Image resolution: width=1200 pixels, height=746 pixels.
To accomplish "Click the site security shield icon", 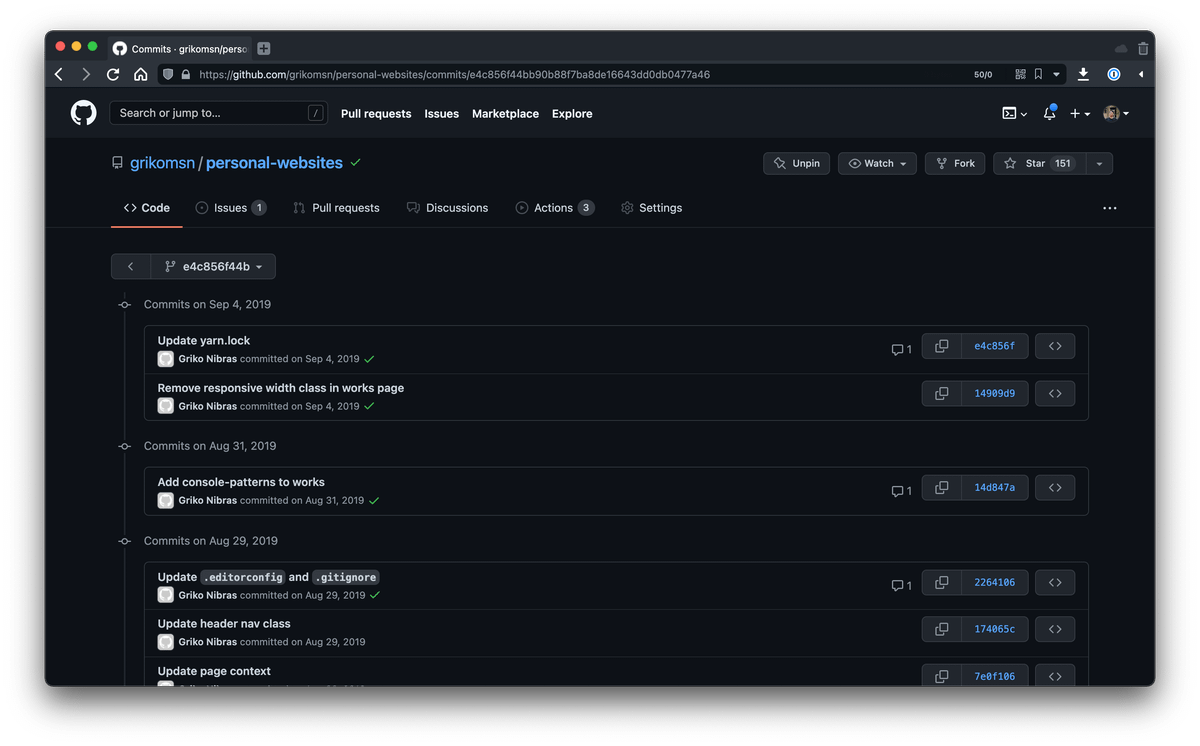I will click(168, 74).
